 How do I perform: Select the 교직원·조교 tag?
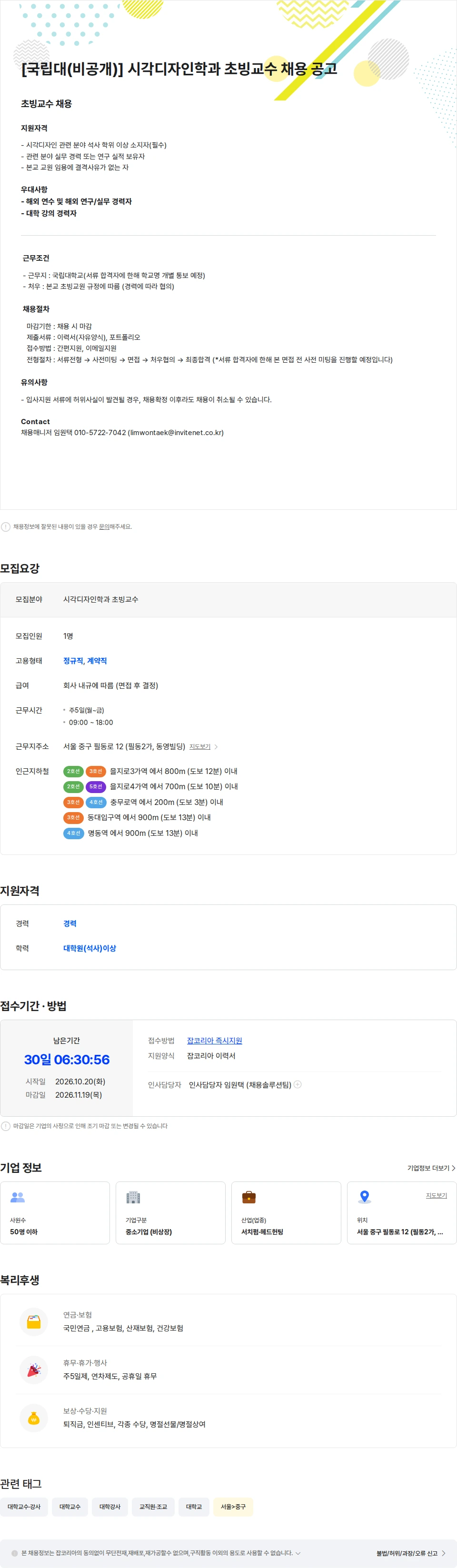click(x=153, y=1507)
